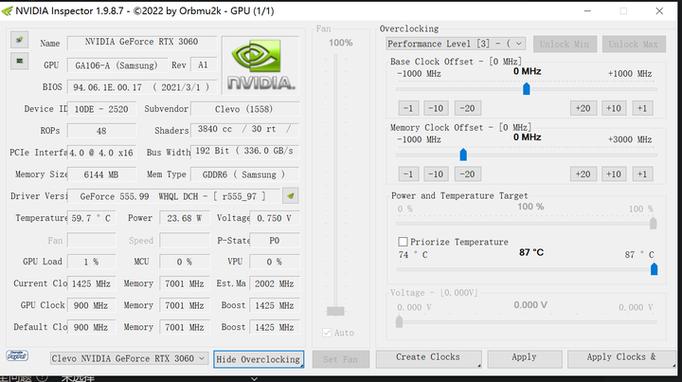Toggle the Priorize Temperature checkbox

tap(403, 241)
